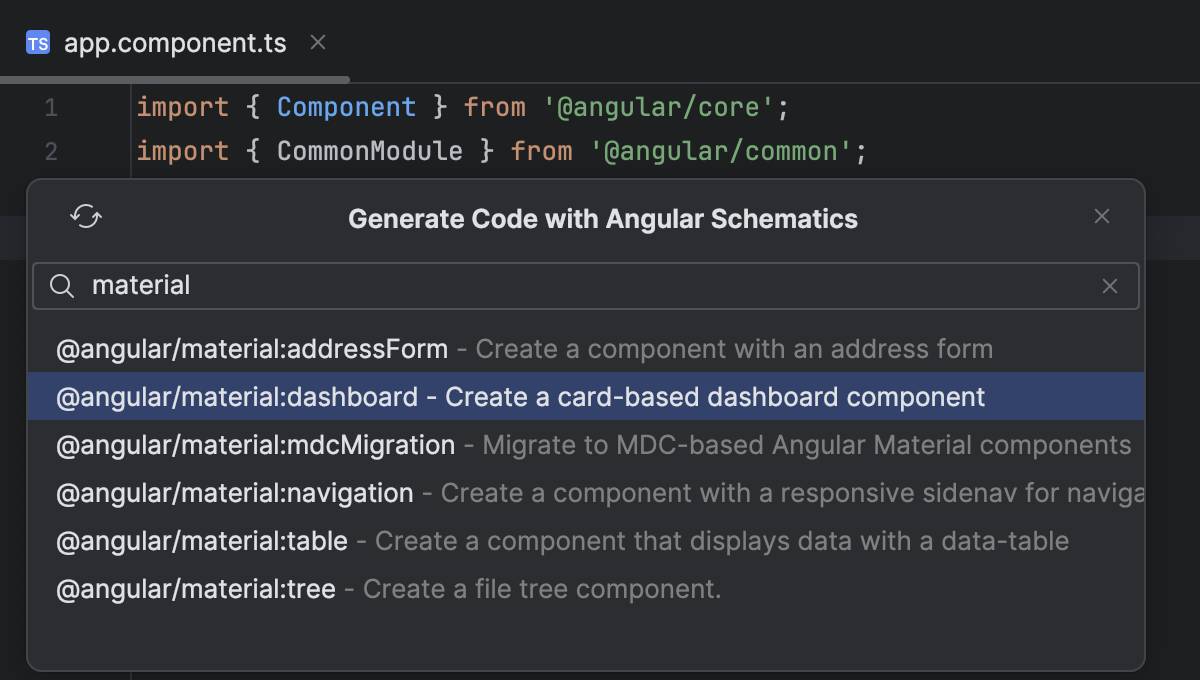Click the CommonModule import in line two
The height and width of the screenshot is (680, 1200).
coord(369,151)
